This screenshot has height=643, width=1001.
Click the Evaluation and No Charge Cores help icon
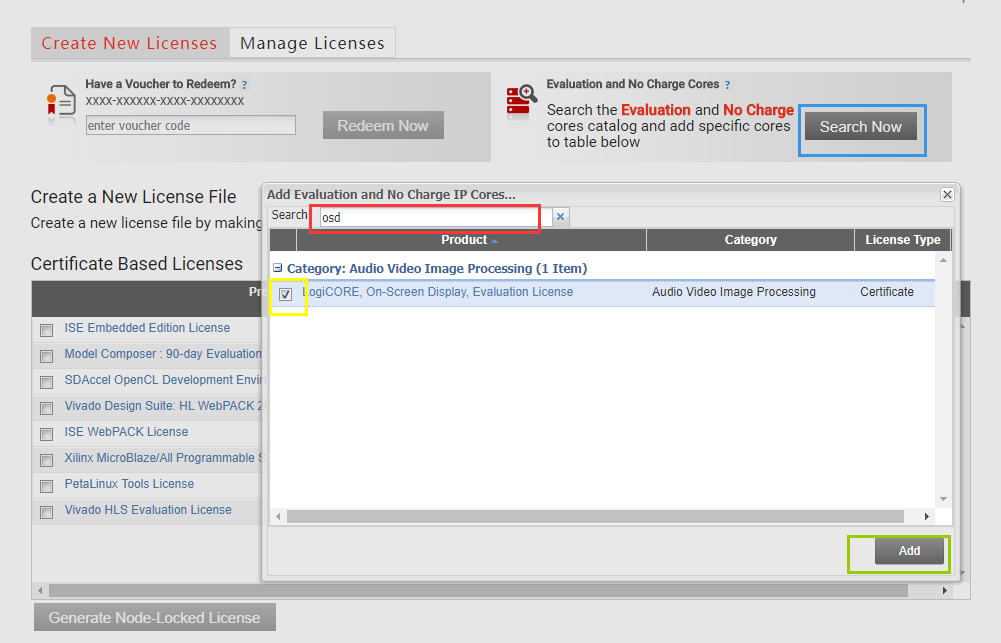coord(727,84)
